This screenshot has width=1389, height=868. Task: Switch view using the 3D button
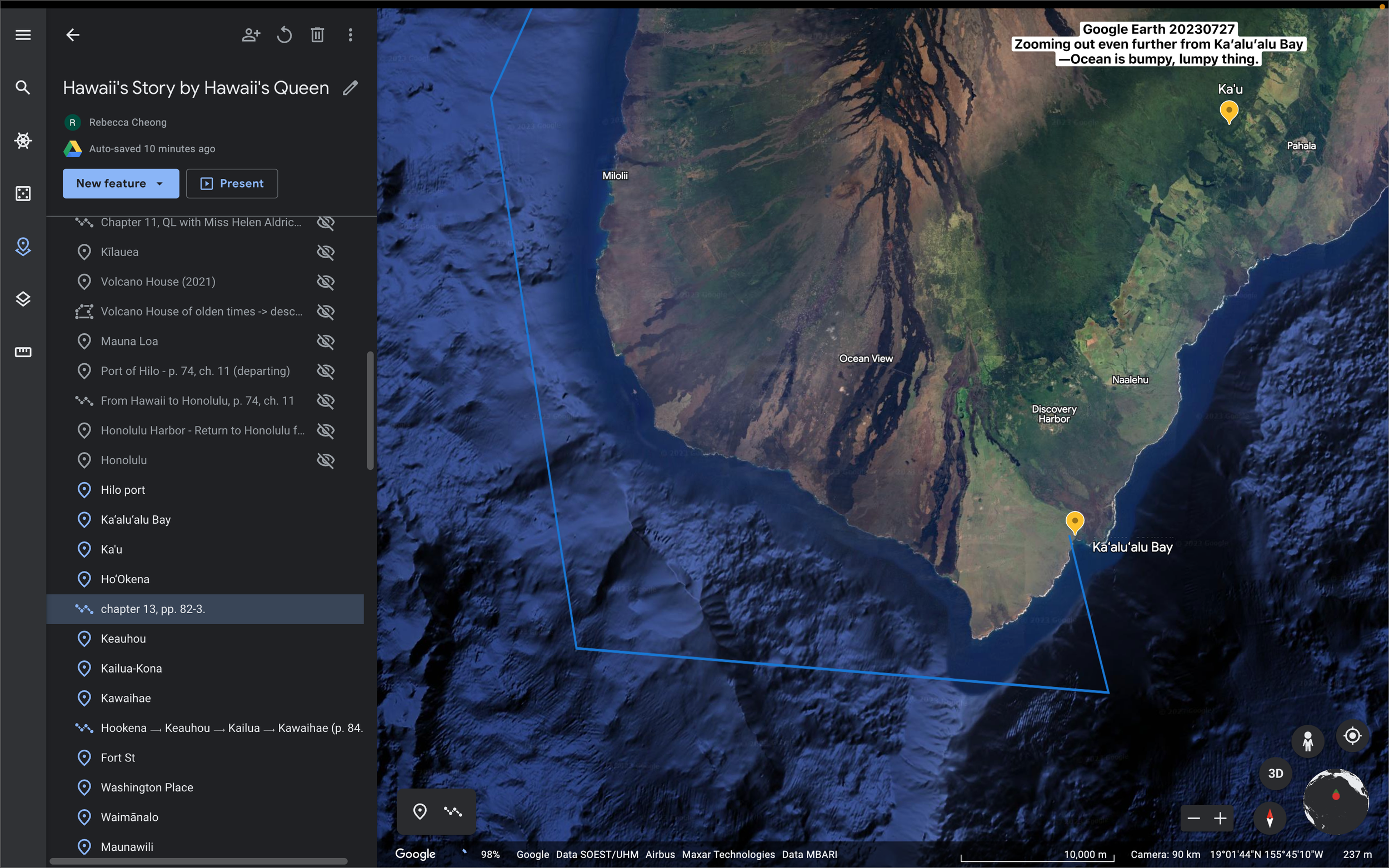(1275, 773)
